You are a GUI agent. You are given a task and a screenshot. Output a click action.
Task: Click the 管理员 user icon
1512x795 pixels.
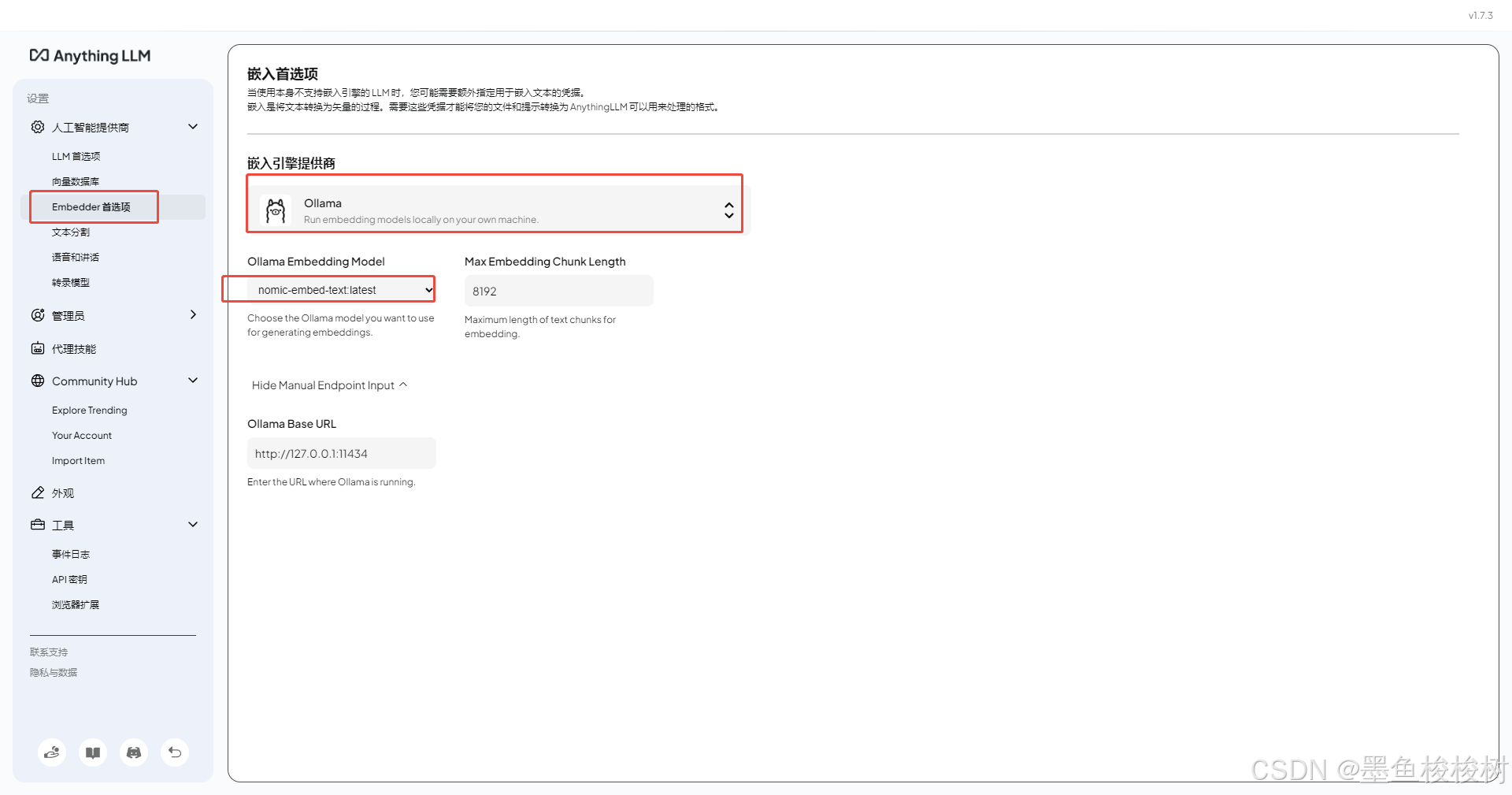tap(38, 315)
